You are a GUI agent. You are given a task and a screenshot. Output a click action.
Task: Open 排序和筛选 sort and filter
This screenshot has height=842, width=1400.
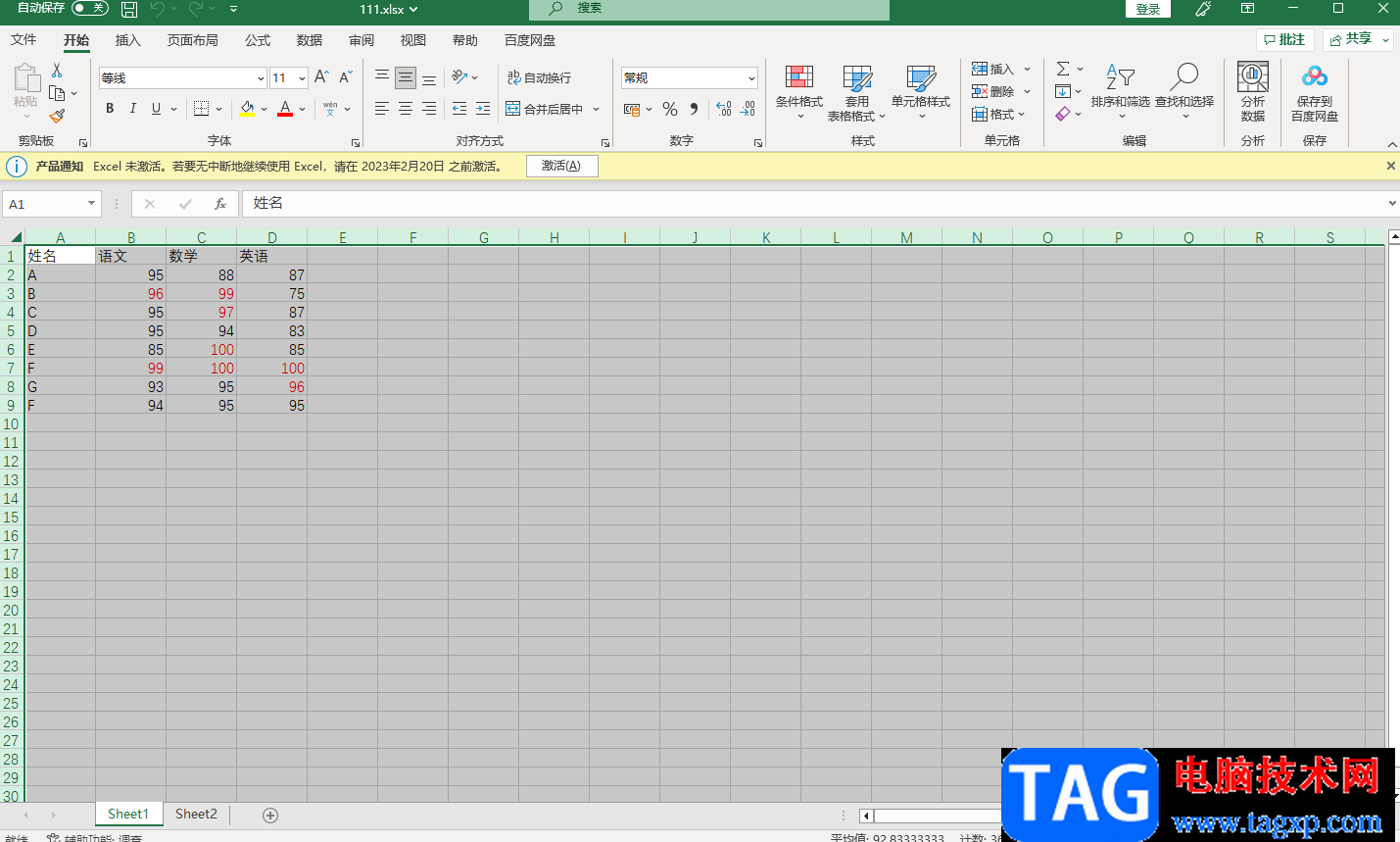(x=1121, y=93)
